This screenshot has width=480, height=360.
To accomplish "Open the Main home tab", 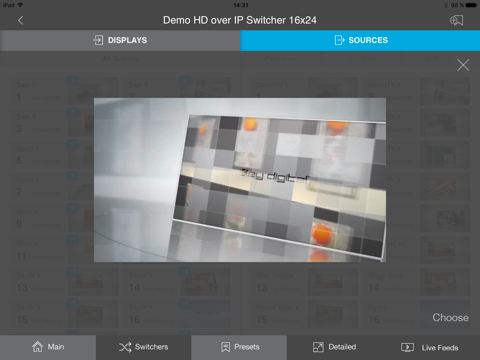I will (48, 347).
